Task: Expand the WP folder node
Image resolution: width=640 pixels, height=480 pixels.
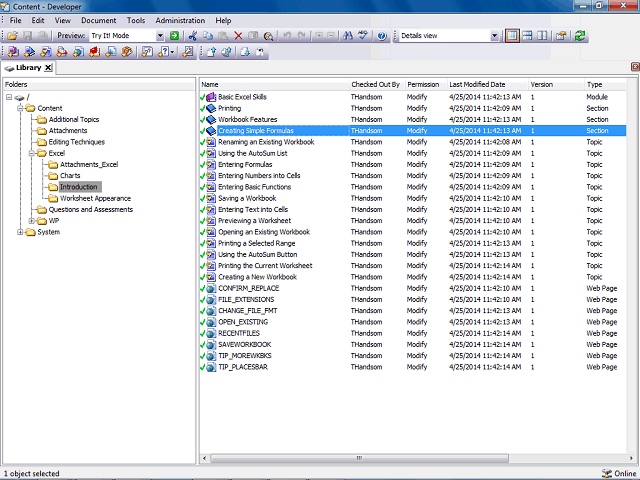Action: click(x=31, y=221)
